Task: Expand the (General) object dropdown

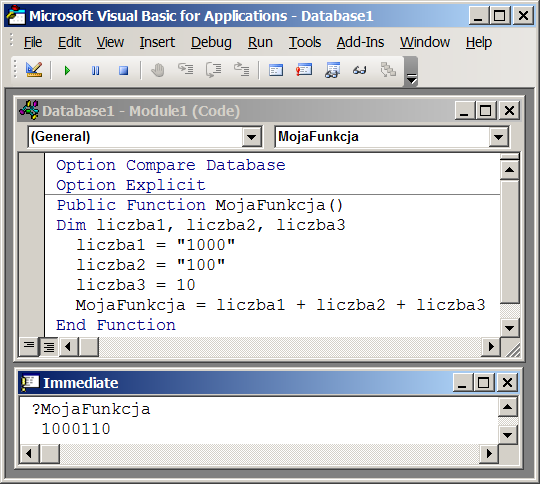Action: coord(251,137)
